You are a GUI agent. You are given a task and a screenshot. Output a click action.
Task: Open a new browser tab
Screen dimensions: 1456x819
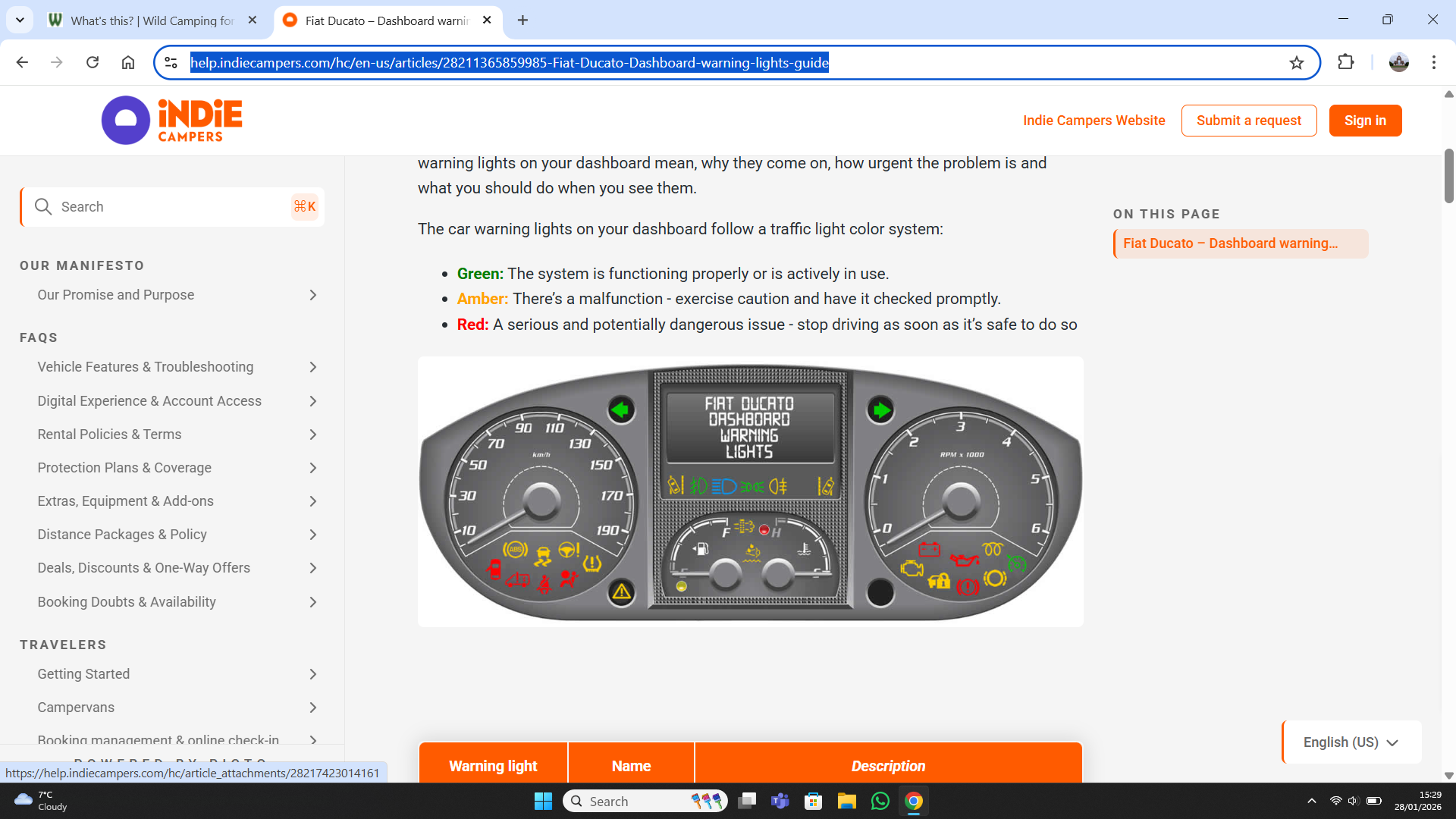coord(522,20)
